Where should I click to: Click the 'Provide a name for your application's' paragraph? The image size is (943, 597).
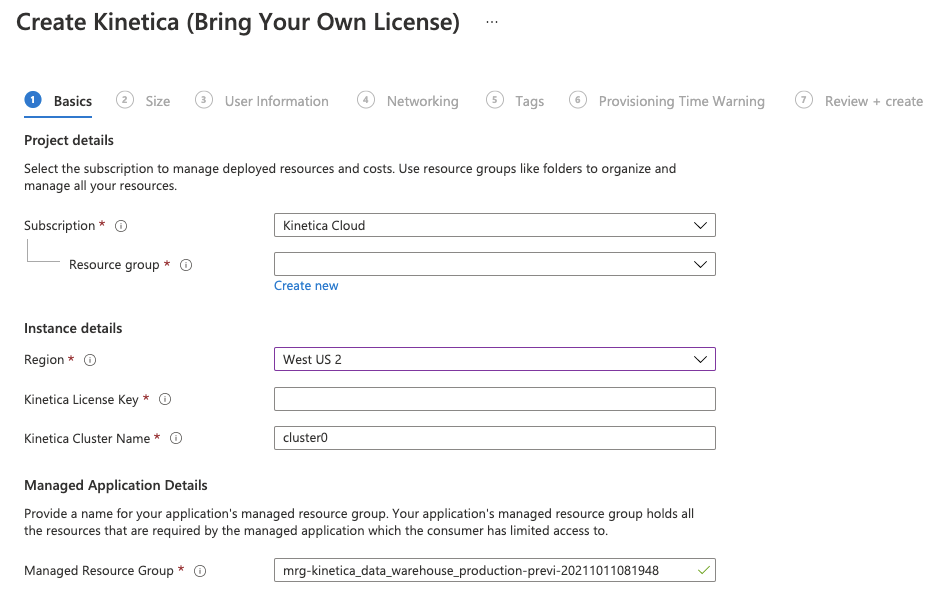pyautogui.click(x=359, y=522)
